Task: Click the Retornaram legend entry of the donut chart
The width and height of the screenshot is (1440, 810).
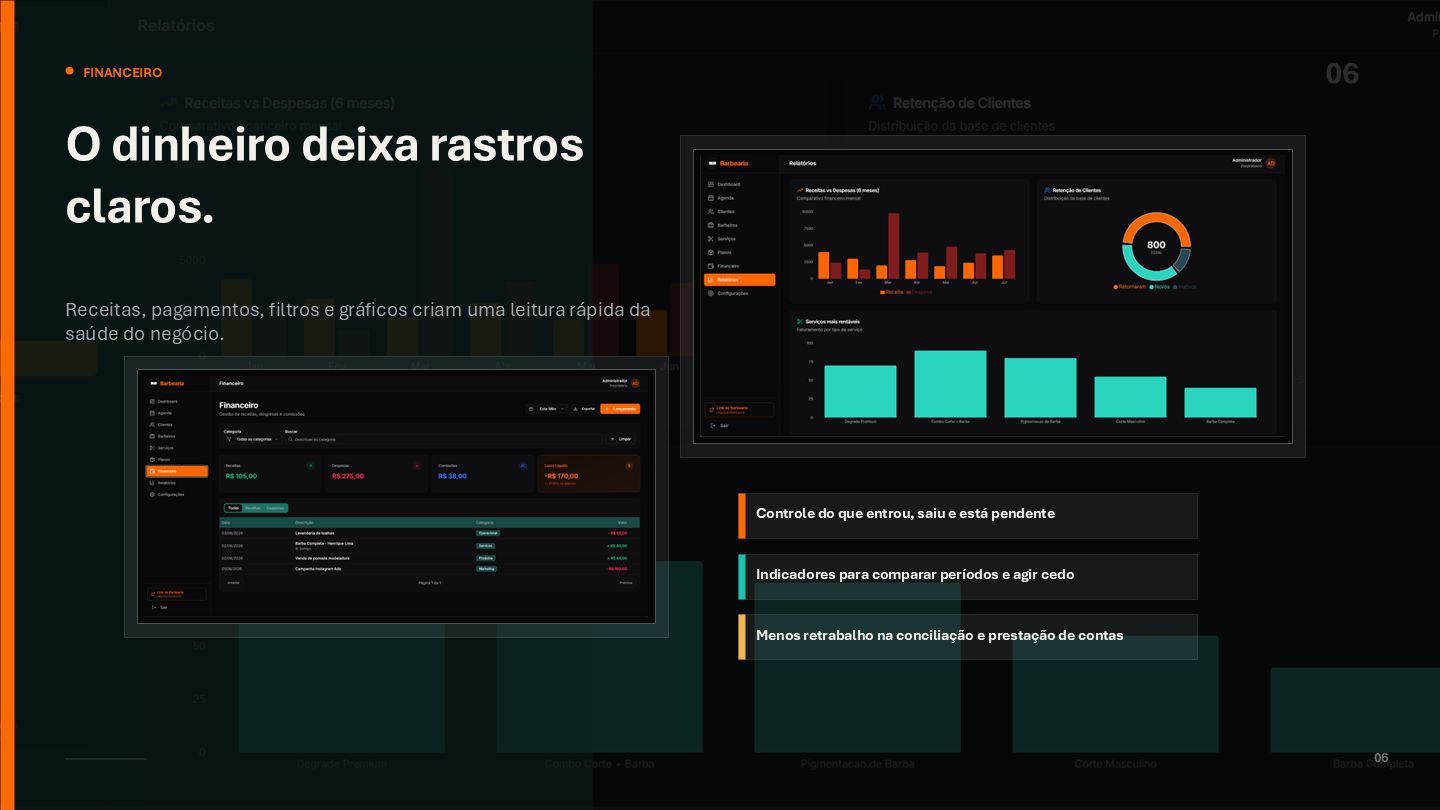Action: pyautogui.click(x=1129, y=287)
